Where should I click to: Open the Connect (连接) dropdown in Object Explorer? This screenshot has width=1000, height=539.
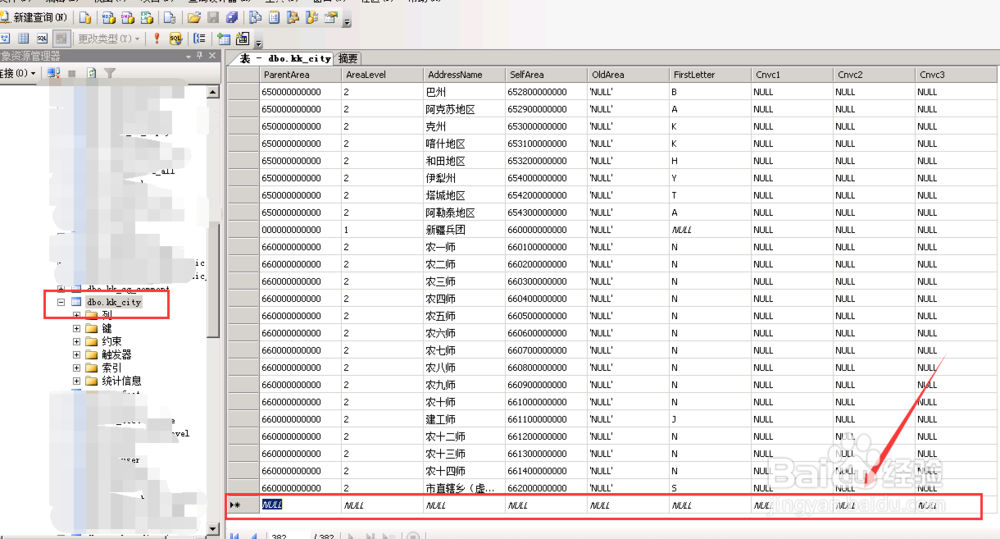[x=18, y=73]
